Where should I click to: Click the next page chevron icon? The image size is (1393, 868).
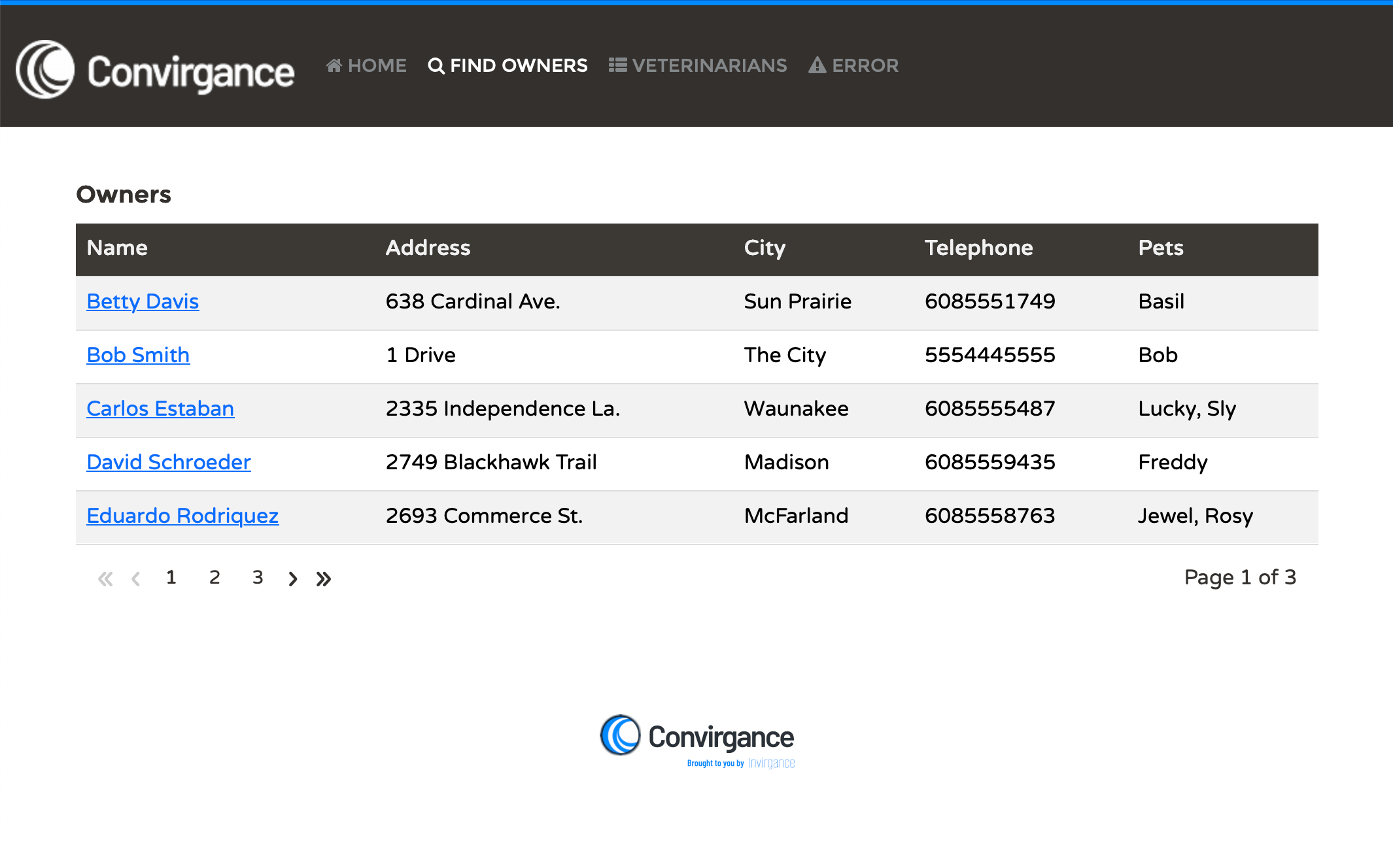pyautogui.click(x=293, y=578)
